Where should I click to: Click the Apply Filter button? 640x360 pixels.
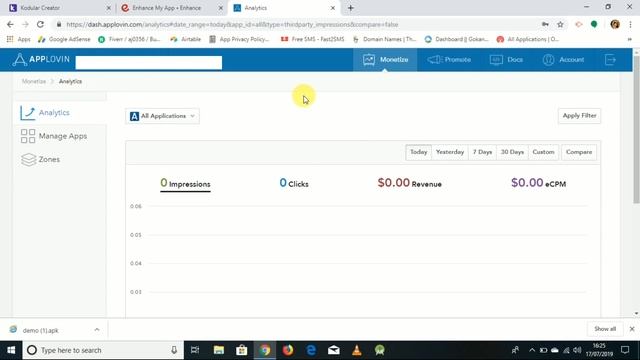click(579, 116)
